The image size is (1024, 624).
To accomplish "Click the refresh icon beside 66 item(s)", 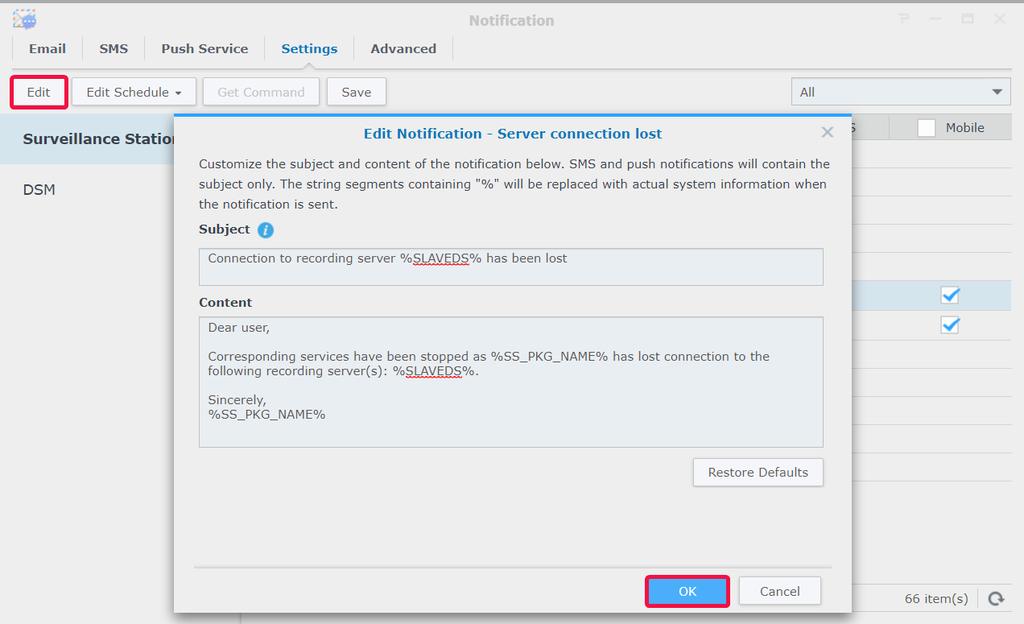I will [x=995, y=599].
